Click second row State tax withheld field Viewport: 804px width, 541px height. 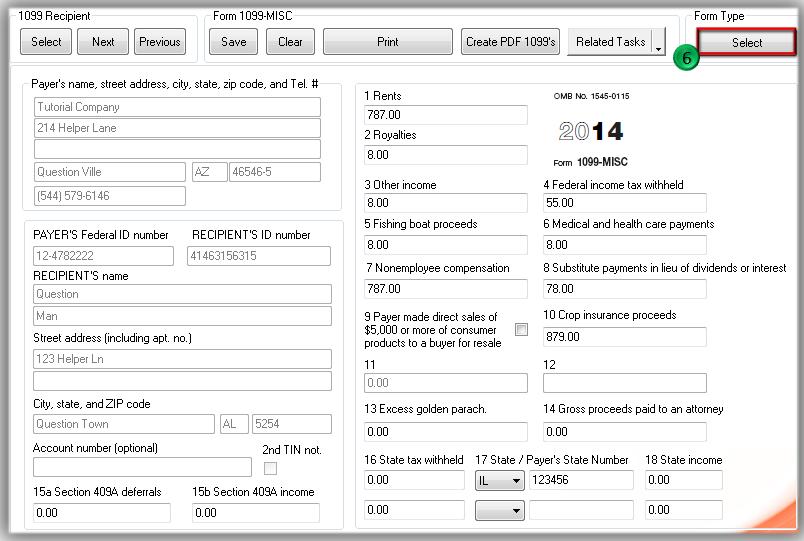414,510
